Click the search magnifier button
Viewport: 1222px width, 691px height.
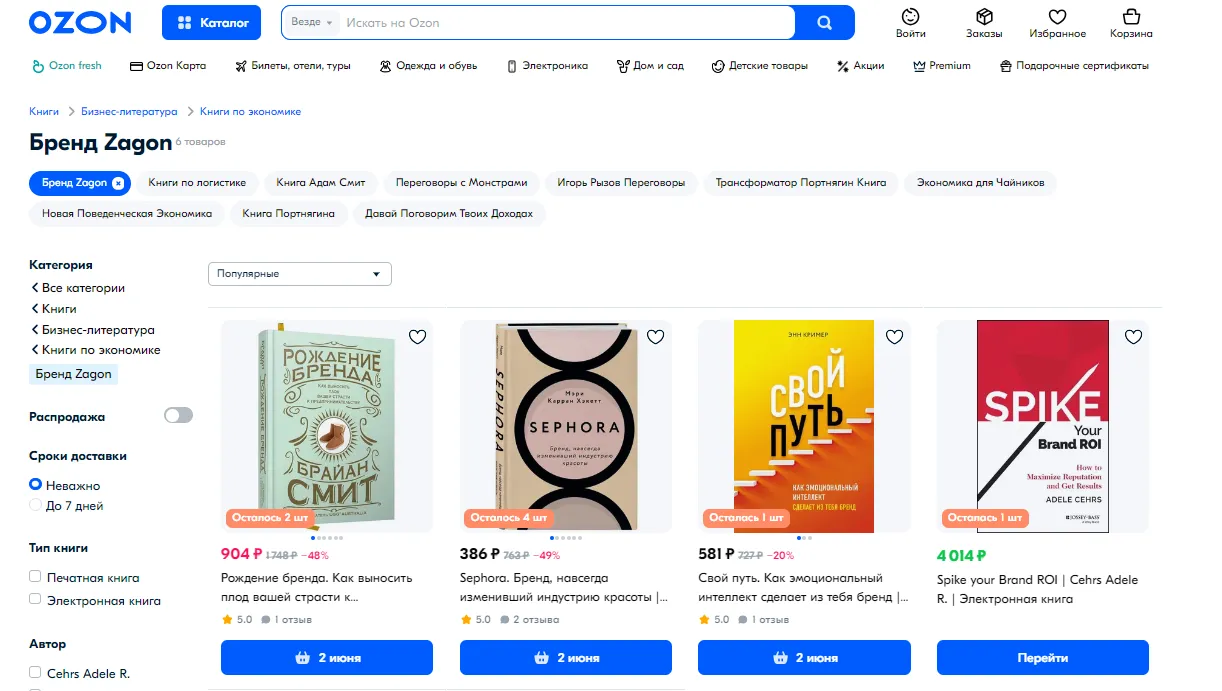tap(824, 23)
